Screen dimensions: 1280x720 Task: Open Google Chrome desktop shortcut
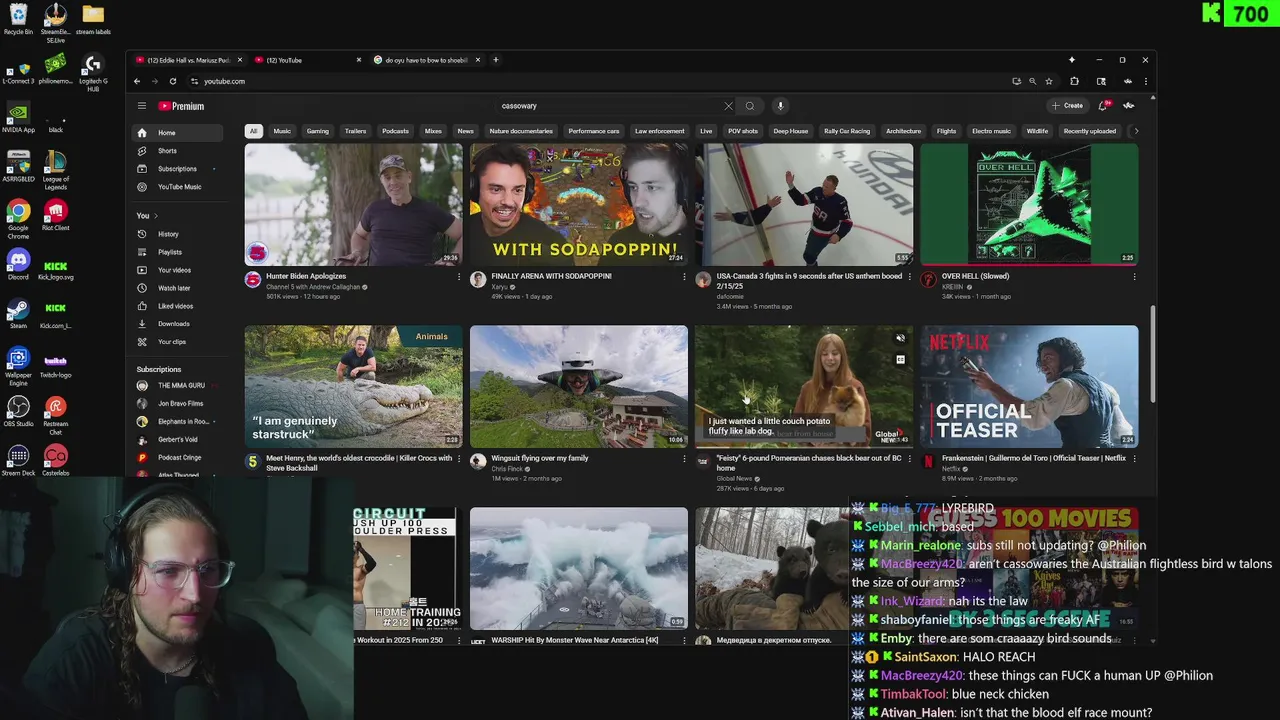tap(18, 219)
